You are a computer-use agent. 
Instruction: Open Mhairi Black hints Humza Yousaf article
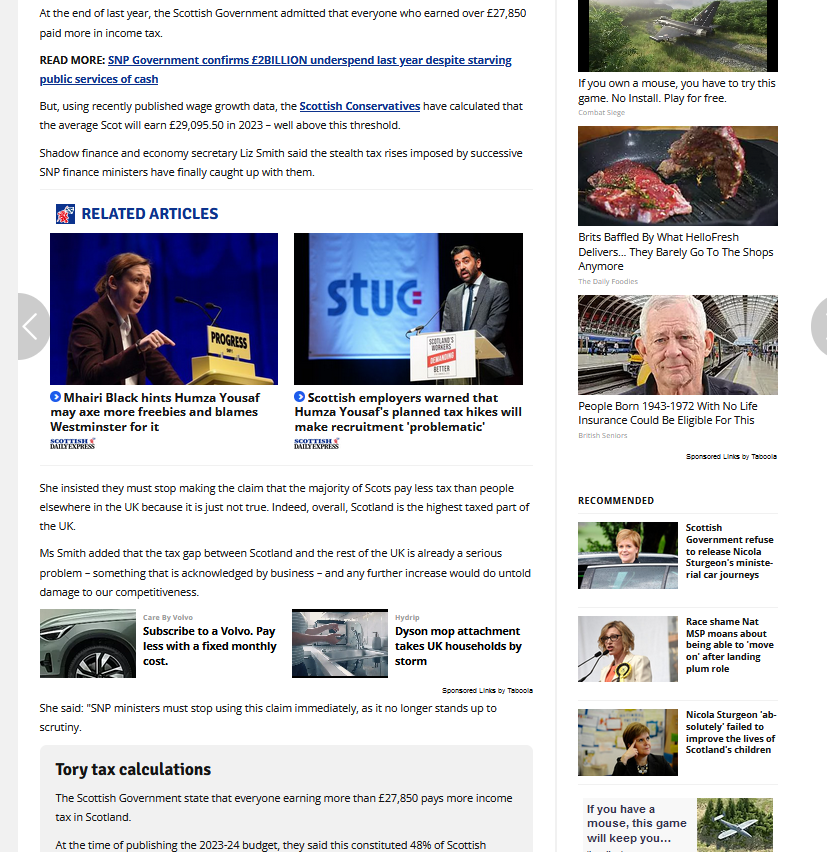[155, 412]
